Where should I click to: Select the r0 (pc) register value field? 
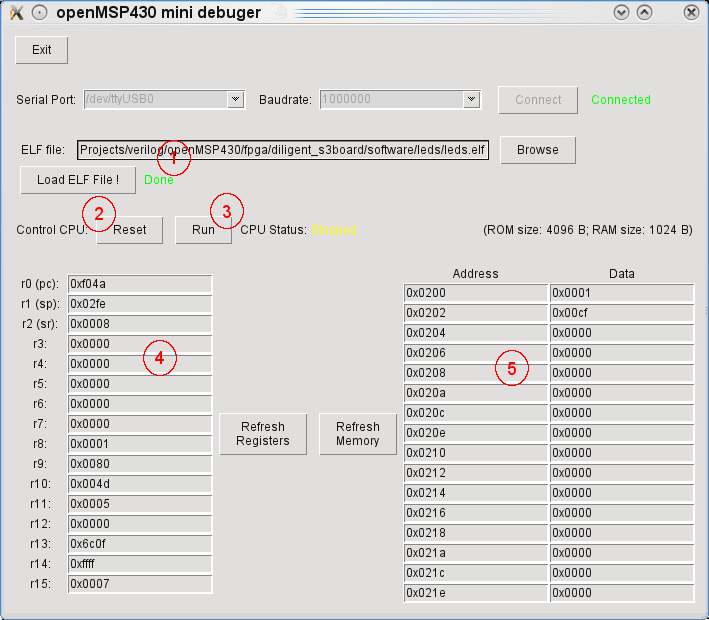[x=139, y=284]
